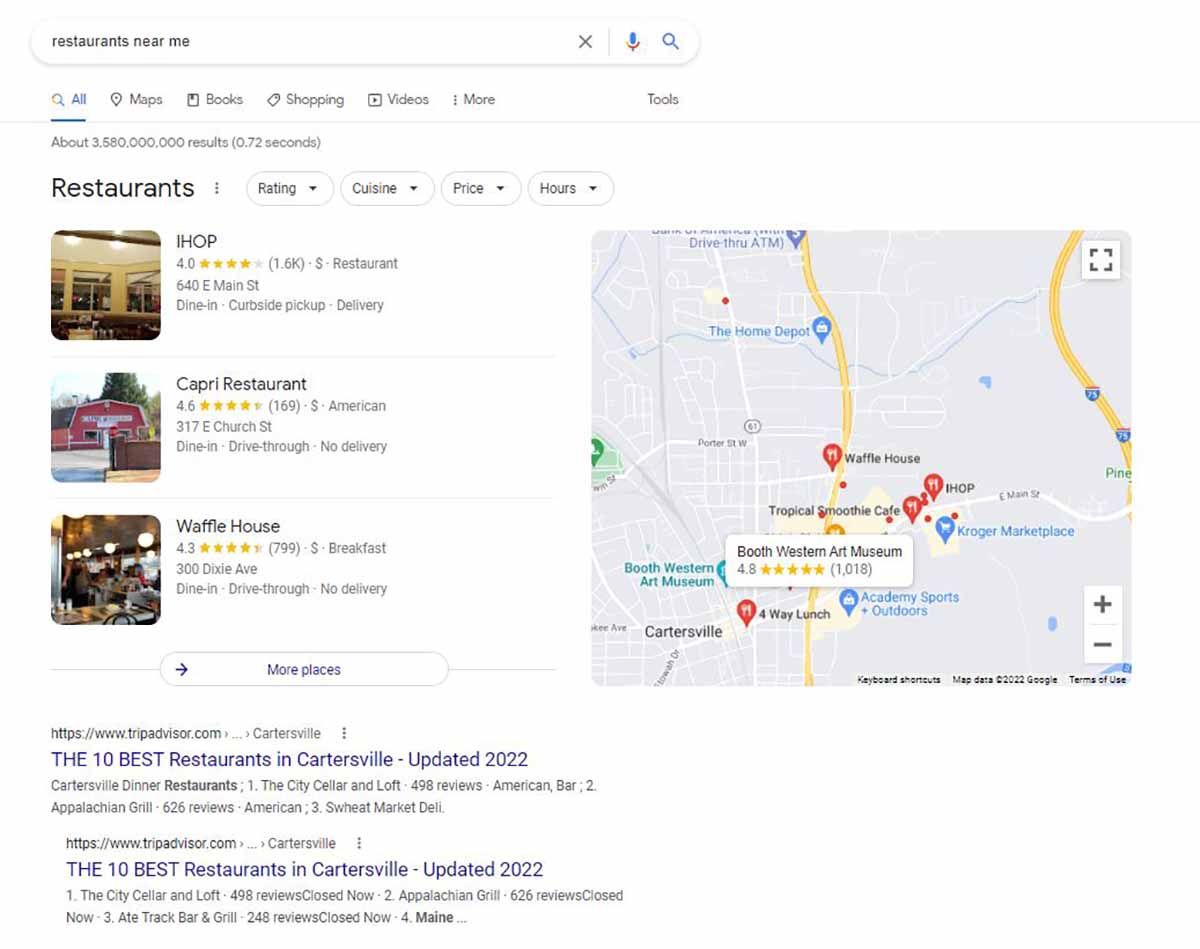This screenshot has height=949, width=1200.
Task: Select the 4 Way Lunch map pin
Action: tap(746, 613)
